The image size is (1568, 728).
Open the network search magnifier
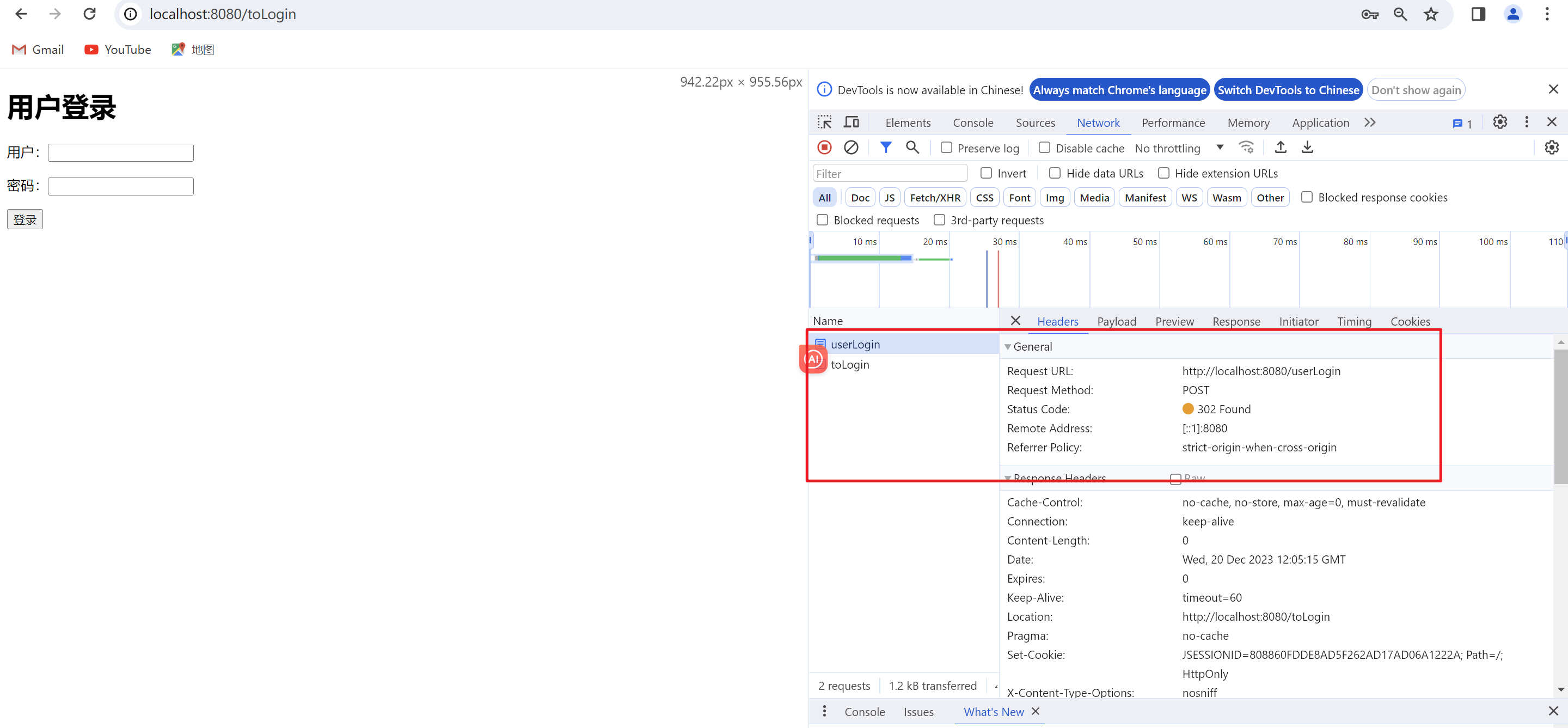click(x=912, y=148)
